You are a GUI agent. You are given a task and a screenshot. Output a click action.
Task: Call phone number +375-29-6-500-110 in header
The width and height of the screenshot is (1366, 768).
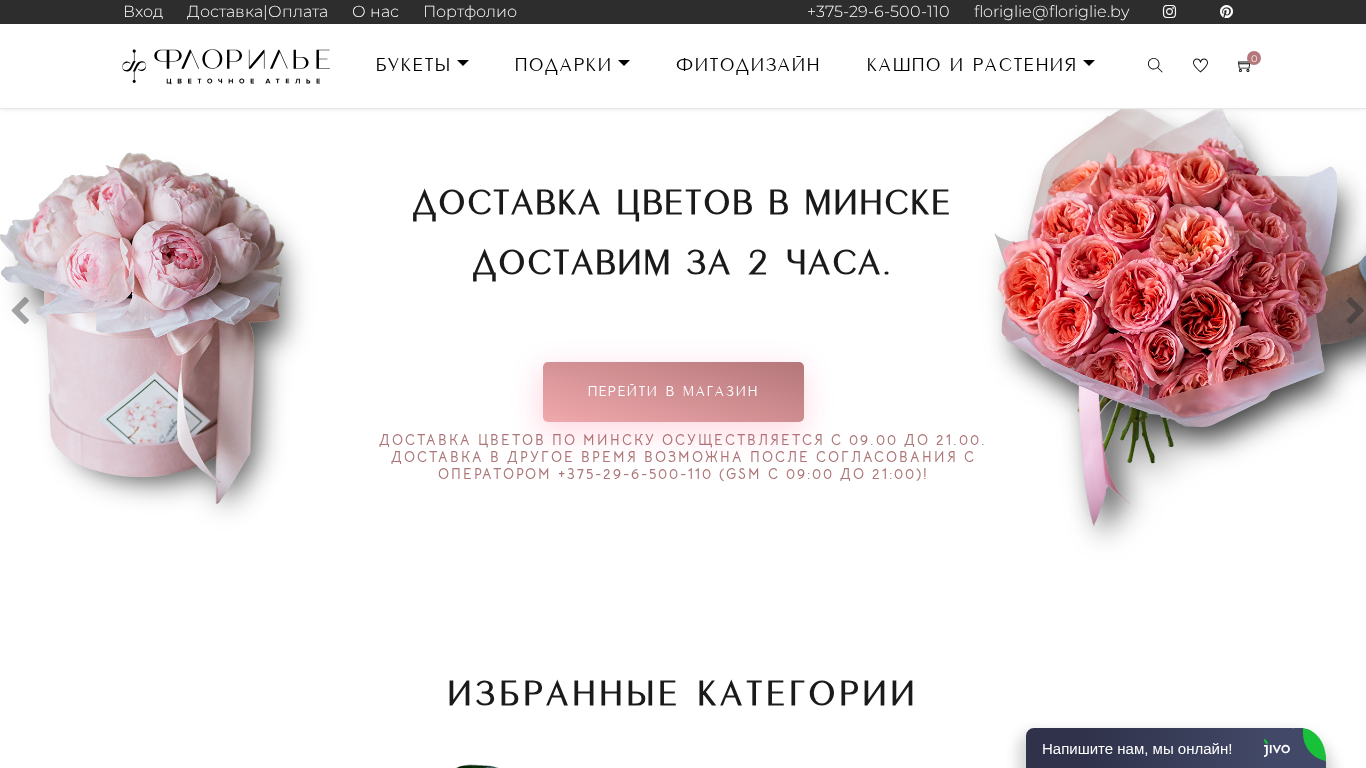(878, 12)
